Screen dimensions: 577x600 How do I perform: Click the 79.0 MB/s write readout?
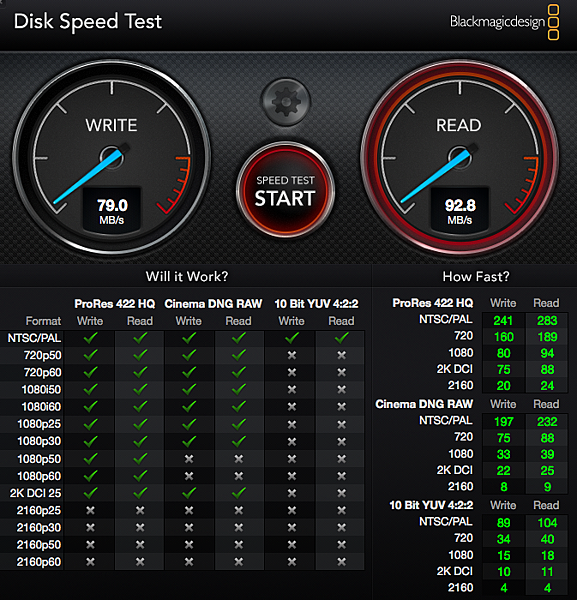(112, 210)
